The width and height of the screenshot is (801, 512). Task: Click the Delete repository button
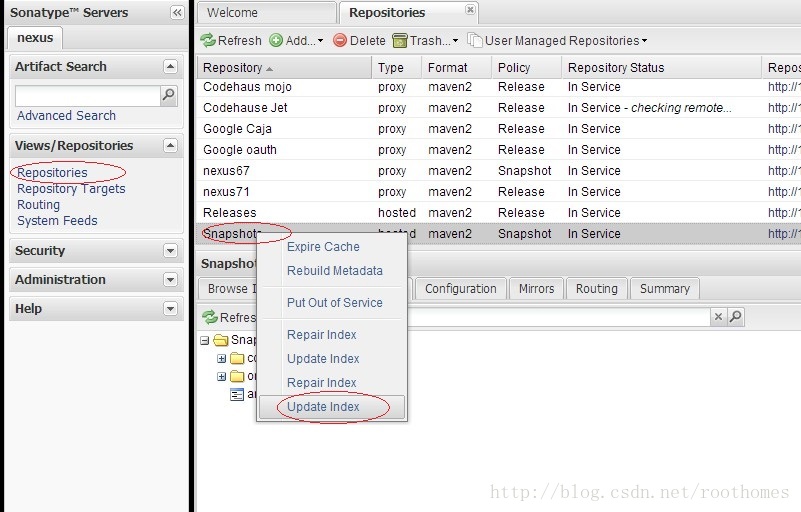tap(359, 40)
